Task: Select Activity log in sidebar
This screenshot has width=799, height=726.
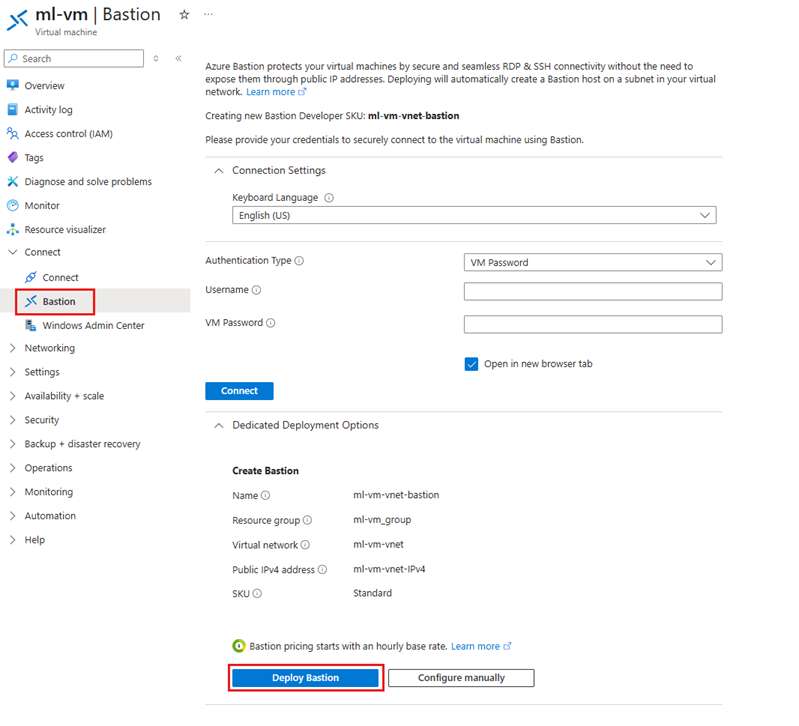Action: [x=48, y=110]
